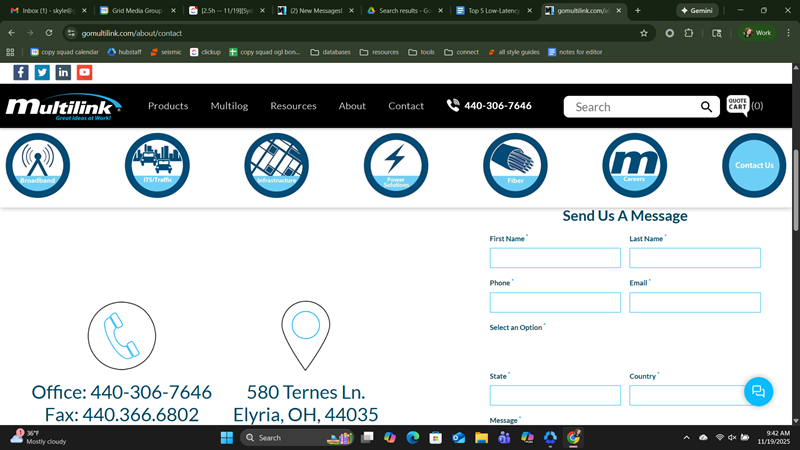Click the First Name input field
This screenshot has width=800, height=450.
(555, 258)
